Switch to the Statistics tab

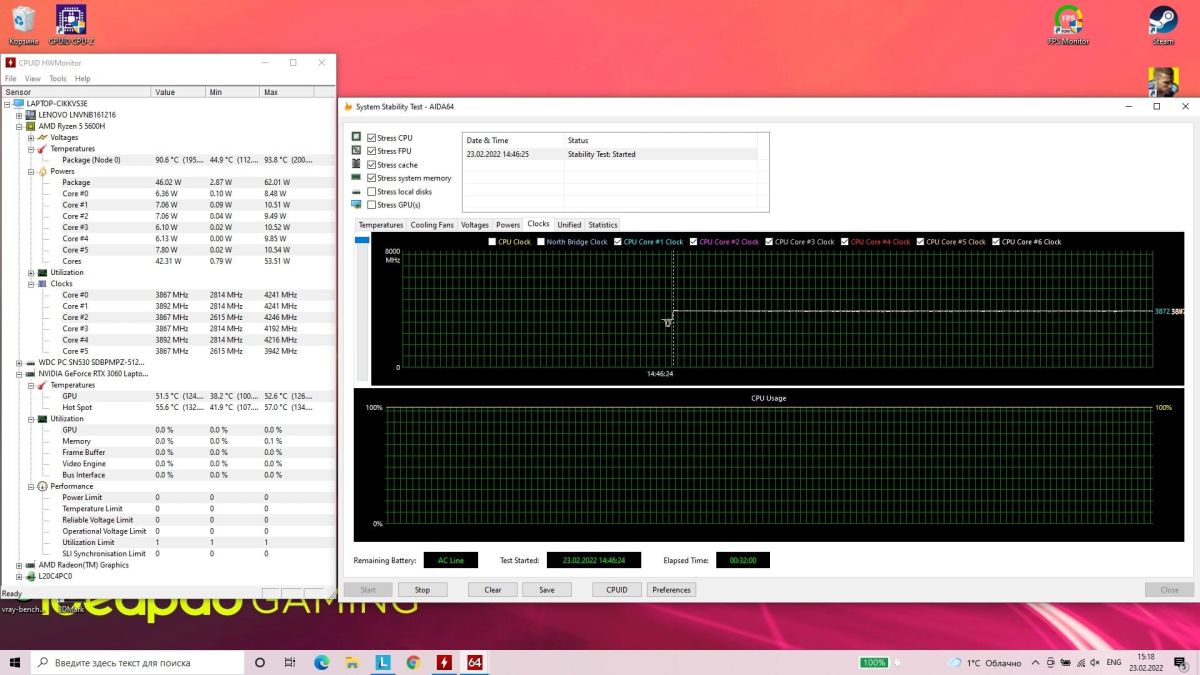pos(603,225)
